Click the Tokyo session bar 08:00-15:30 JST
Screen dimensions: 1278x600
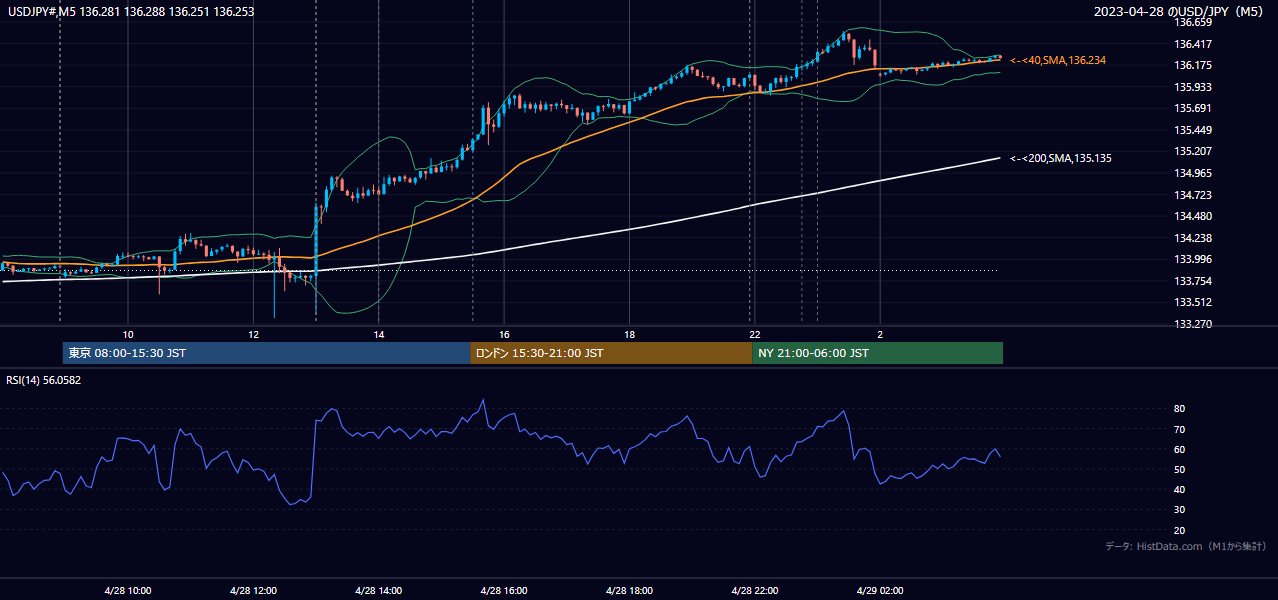pyautogui.click(x=266, y=353)
